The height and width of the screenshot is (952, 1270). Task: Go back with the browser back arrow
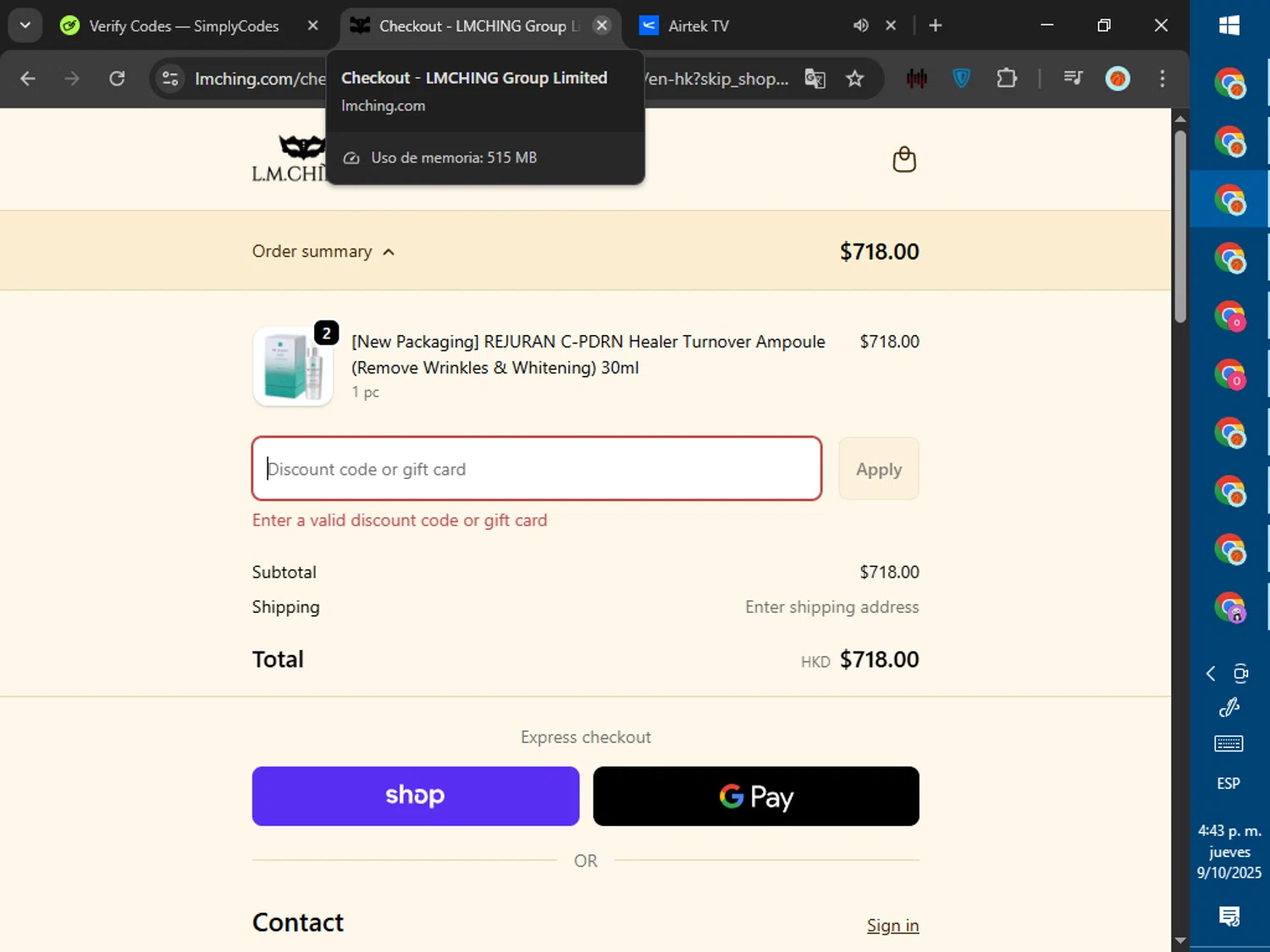coord(28,79)
